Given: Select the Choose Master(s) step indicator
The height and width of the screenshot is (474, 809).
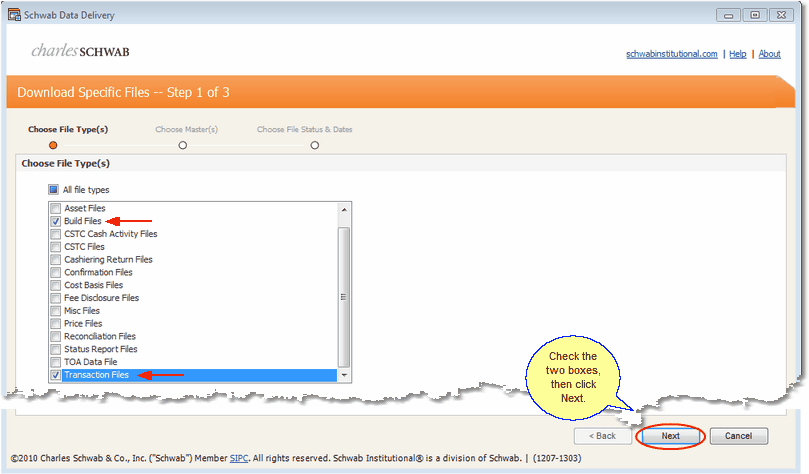Looking at the screenshot, I should click(x=183, y=145).
